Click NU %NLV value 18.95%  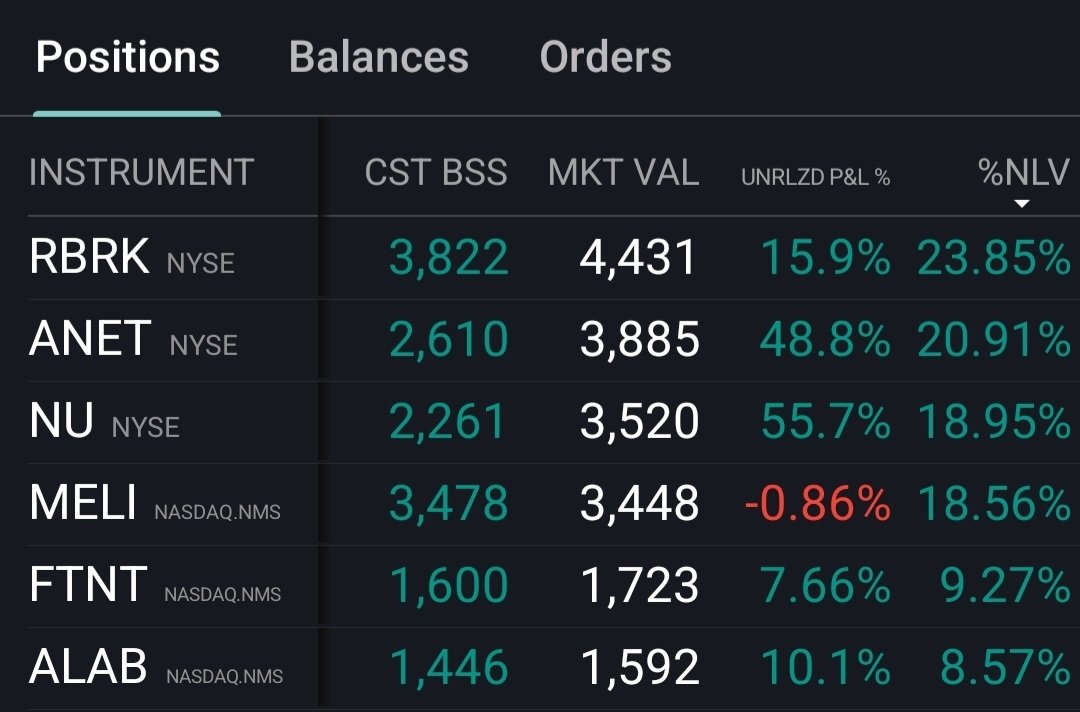tap(994, 421)
